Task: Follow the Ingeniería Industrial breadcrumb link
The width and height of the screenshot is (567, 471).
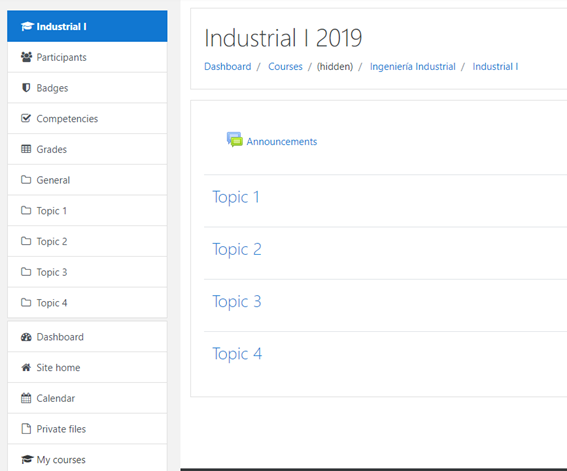Action: coord(413,67)
